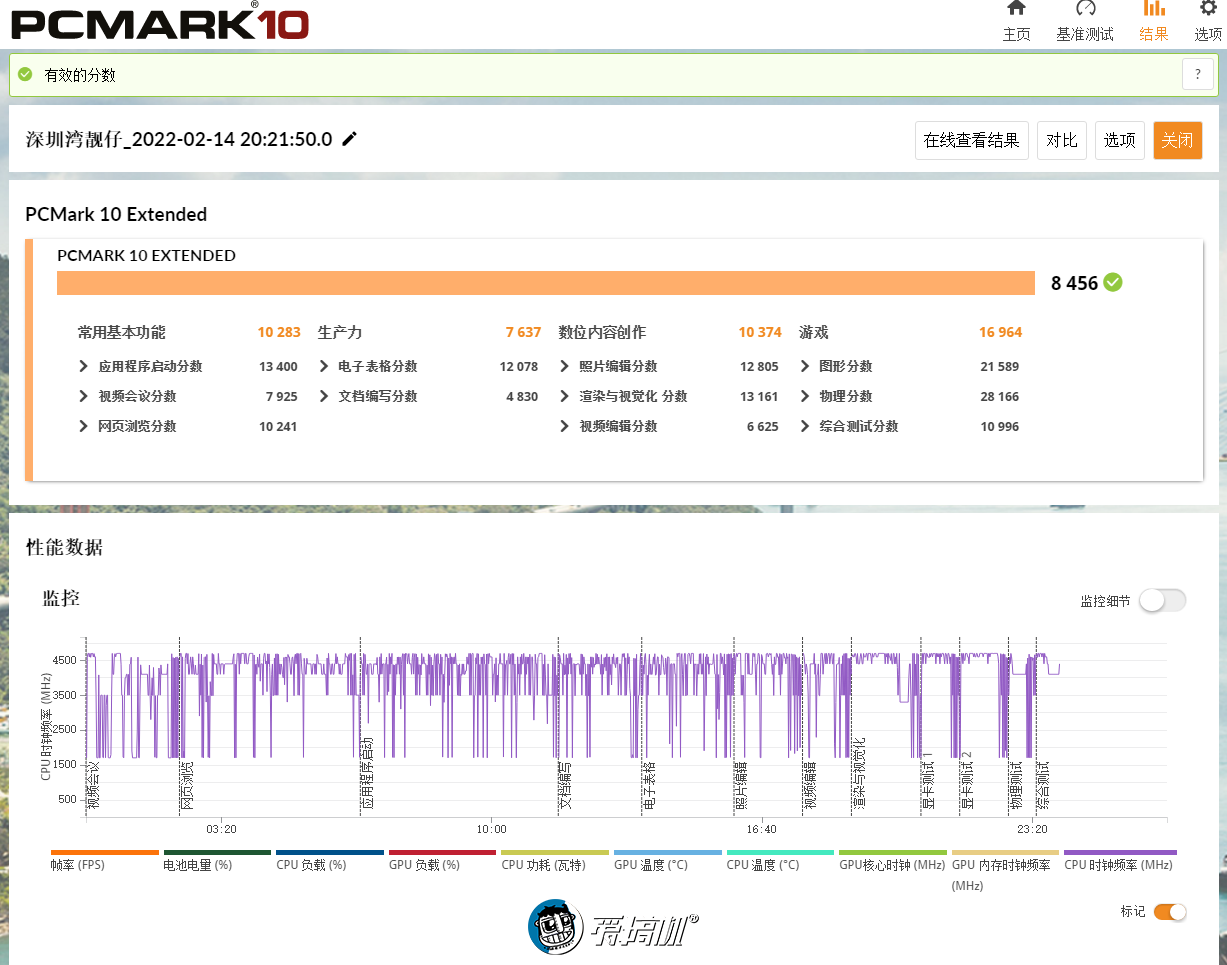Image resolution: width=1227 pixels, height=965 pixels.
Task: Expand 电子表格分数 row
Action: pyautogui.click(x=367, y=367)
